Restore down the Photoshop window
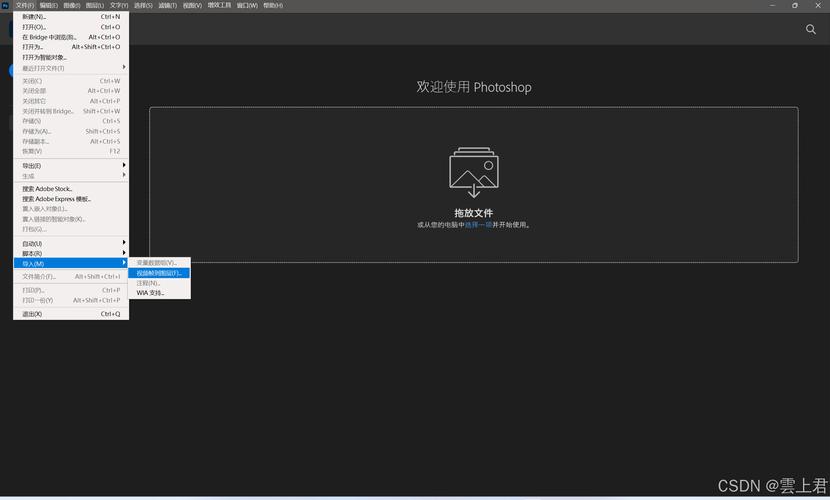Screen dimensions: 830x500 tap(795, 5)
